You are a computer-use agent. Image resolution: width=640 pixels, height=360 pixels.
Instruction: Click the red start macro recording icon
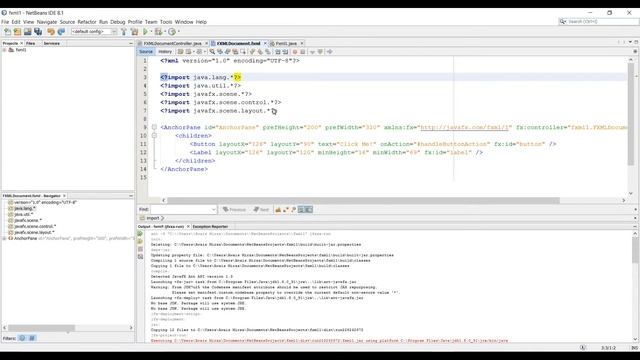(295, 52)
